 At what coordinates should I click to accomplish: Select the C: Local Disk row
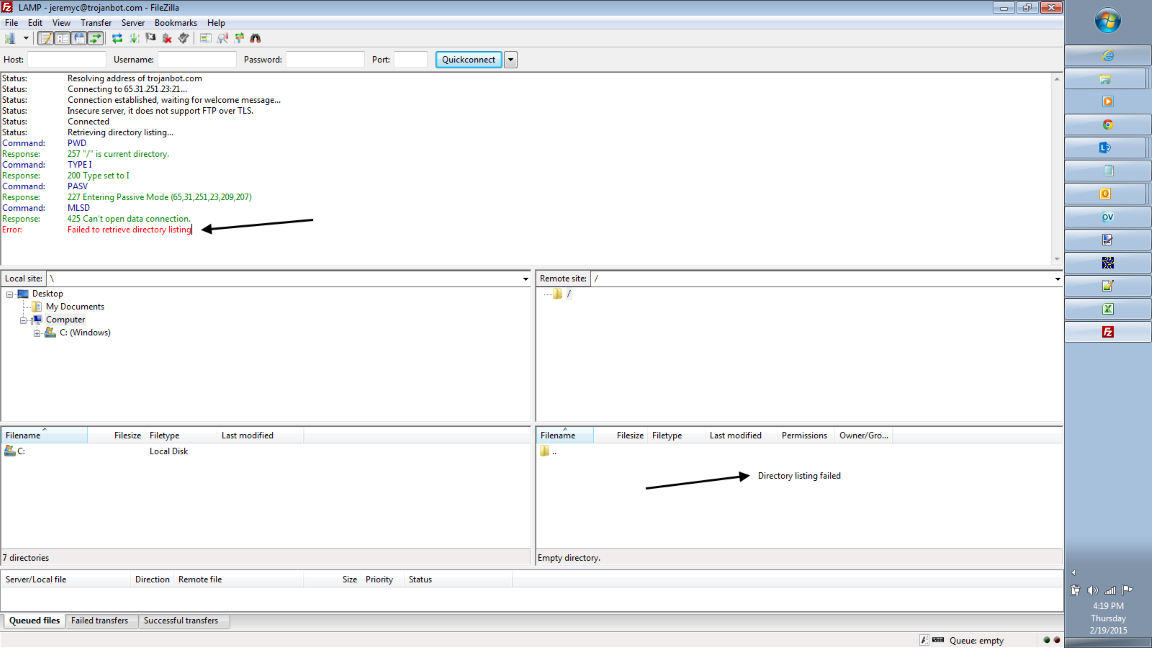265,451
